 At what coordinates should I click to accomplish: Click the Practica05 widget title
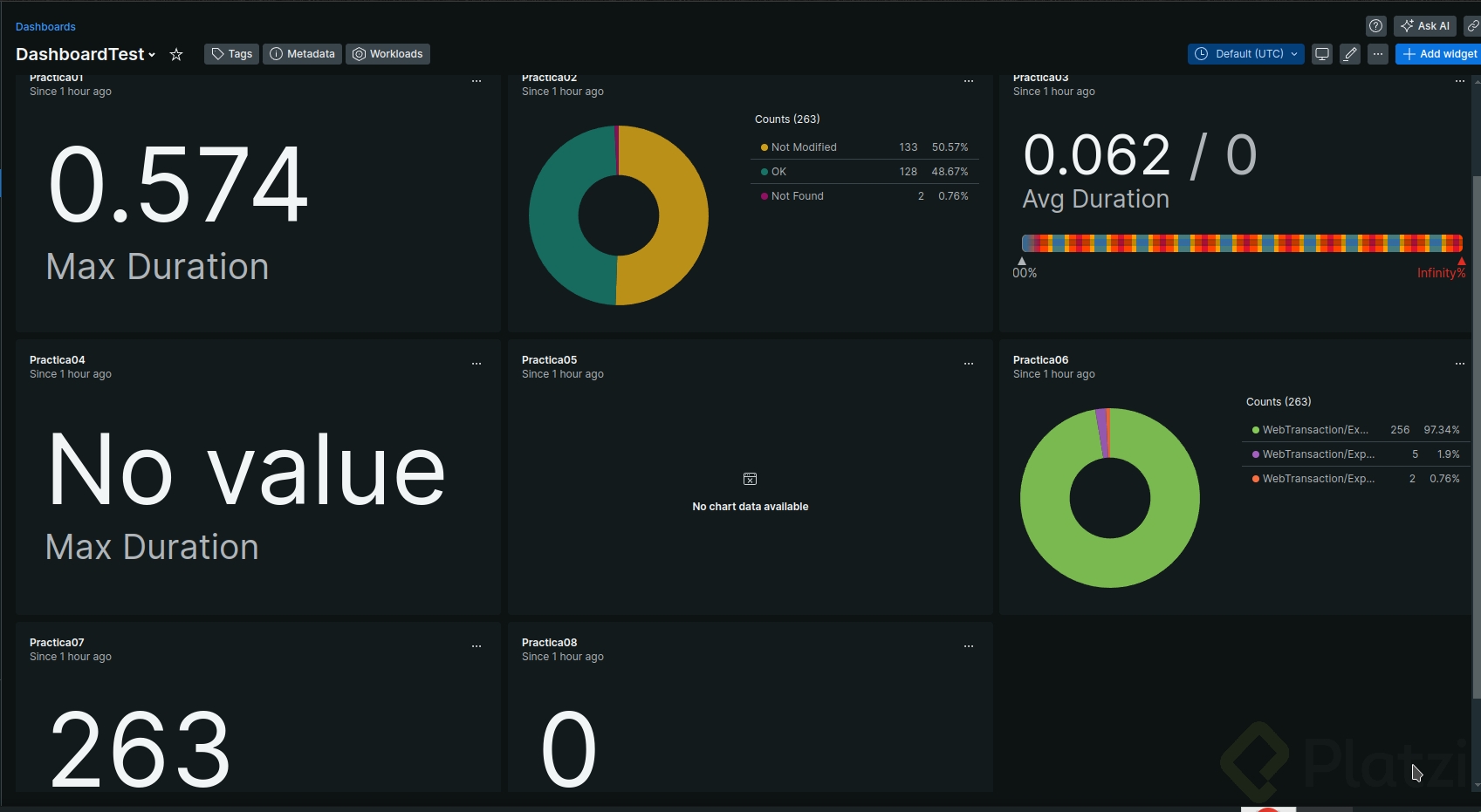click(x=549, y=360)
